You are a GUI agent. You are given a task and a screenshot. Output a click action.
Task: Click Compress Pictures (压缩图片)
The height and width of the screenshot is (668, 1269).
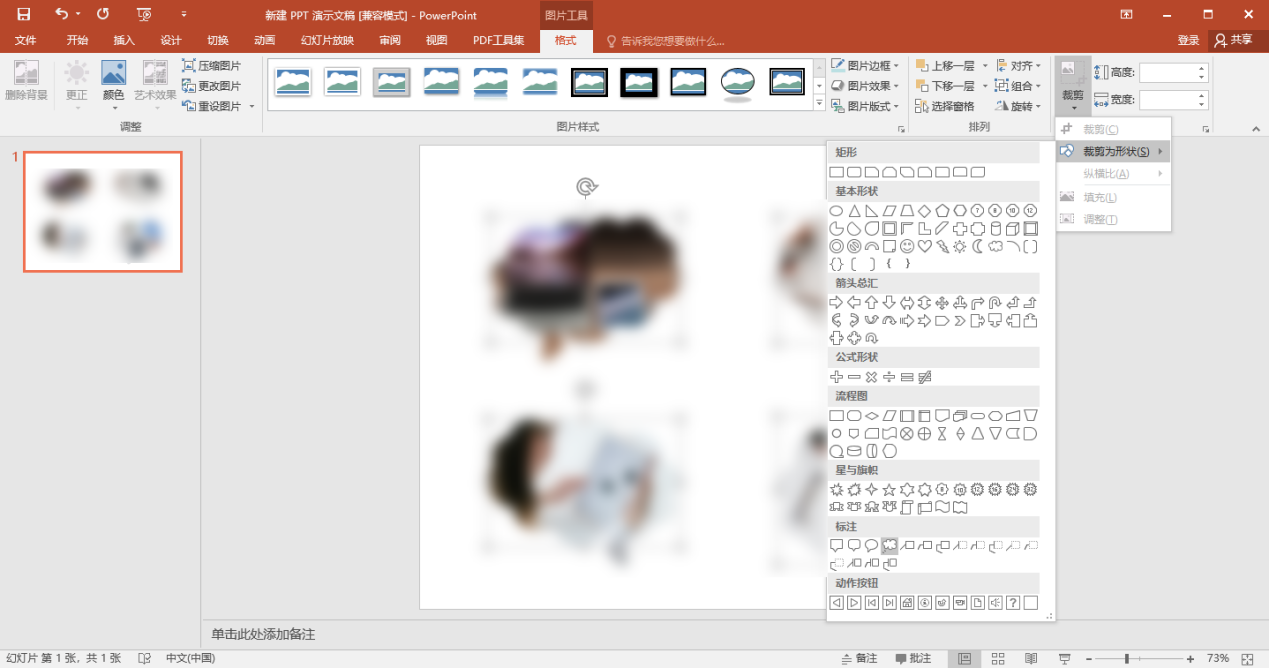tap(212, 66)
